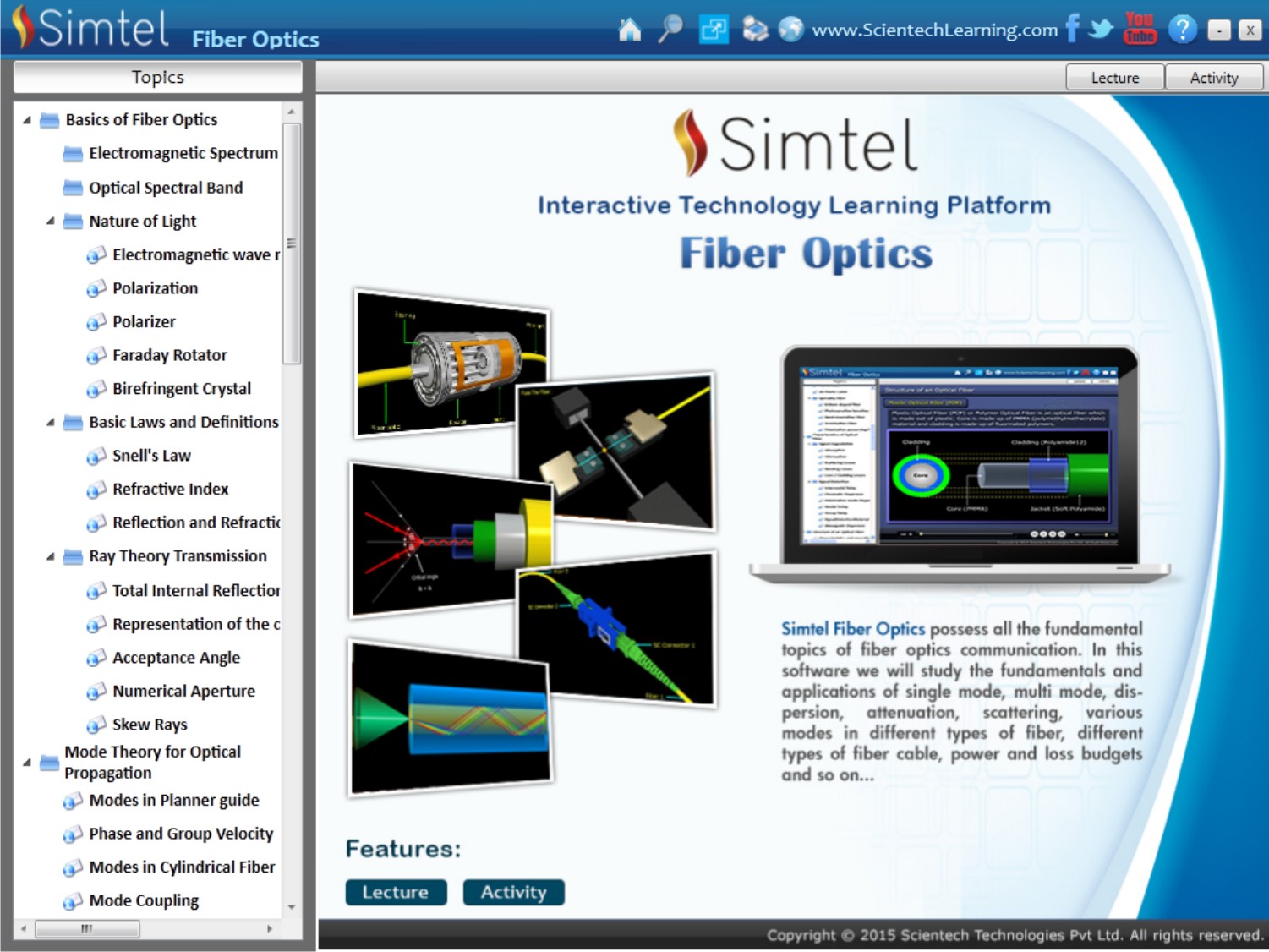
Task: Click the topics horizontal scrollbar thumb
Action: coord(87,928)
